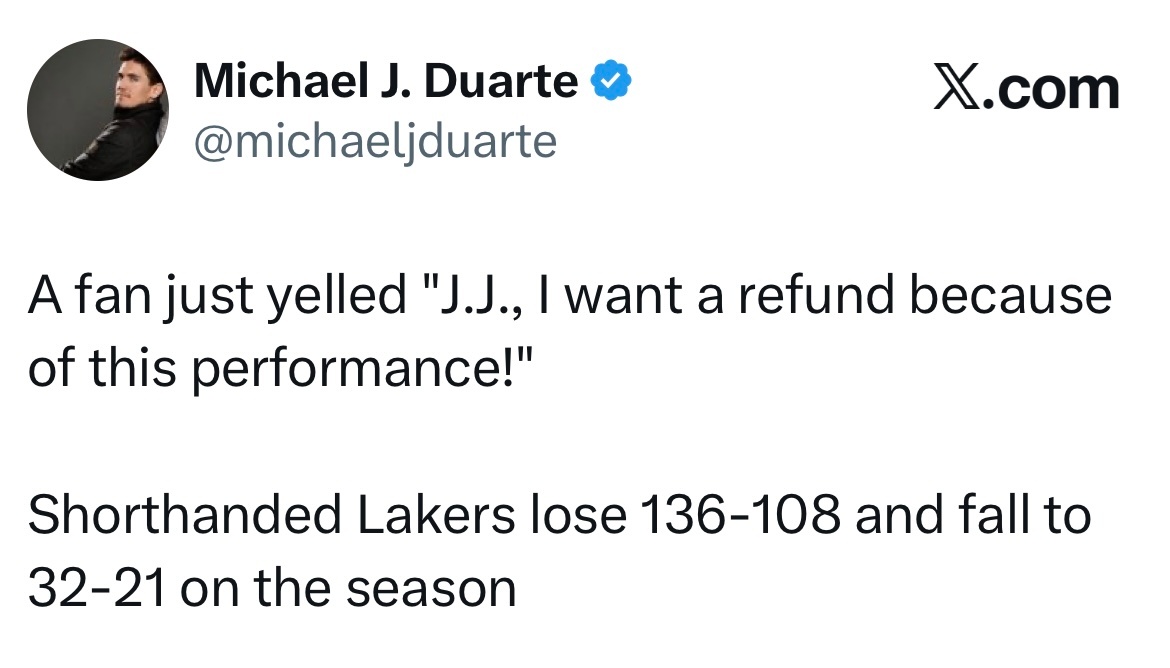
Task: Click the word "refund" in the tweet
Action: point(816,295)
